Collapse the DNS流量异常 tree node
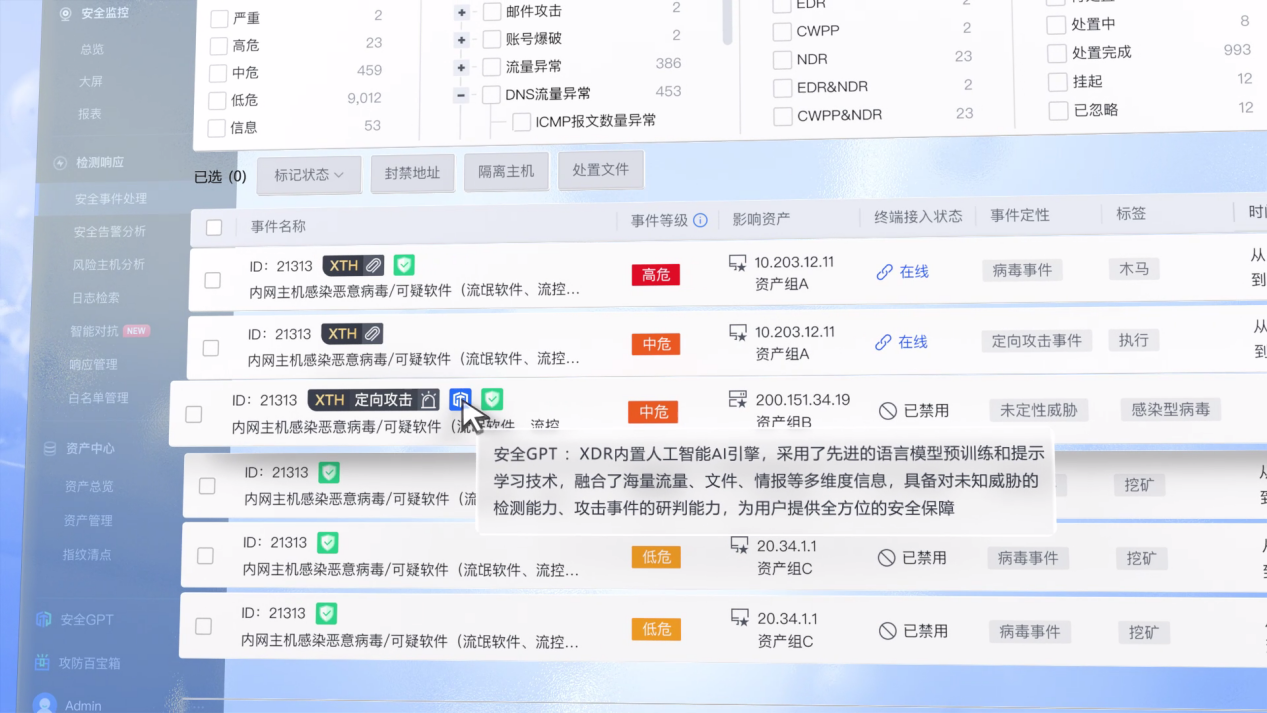The width and height of the screenshot is (1267, 713). [461, 95]
